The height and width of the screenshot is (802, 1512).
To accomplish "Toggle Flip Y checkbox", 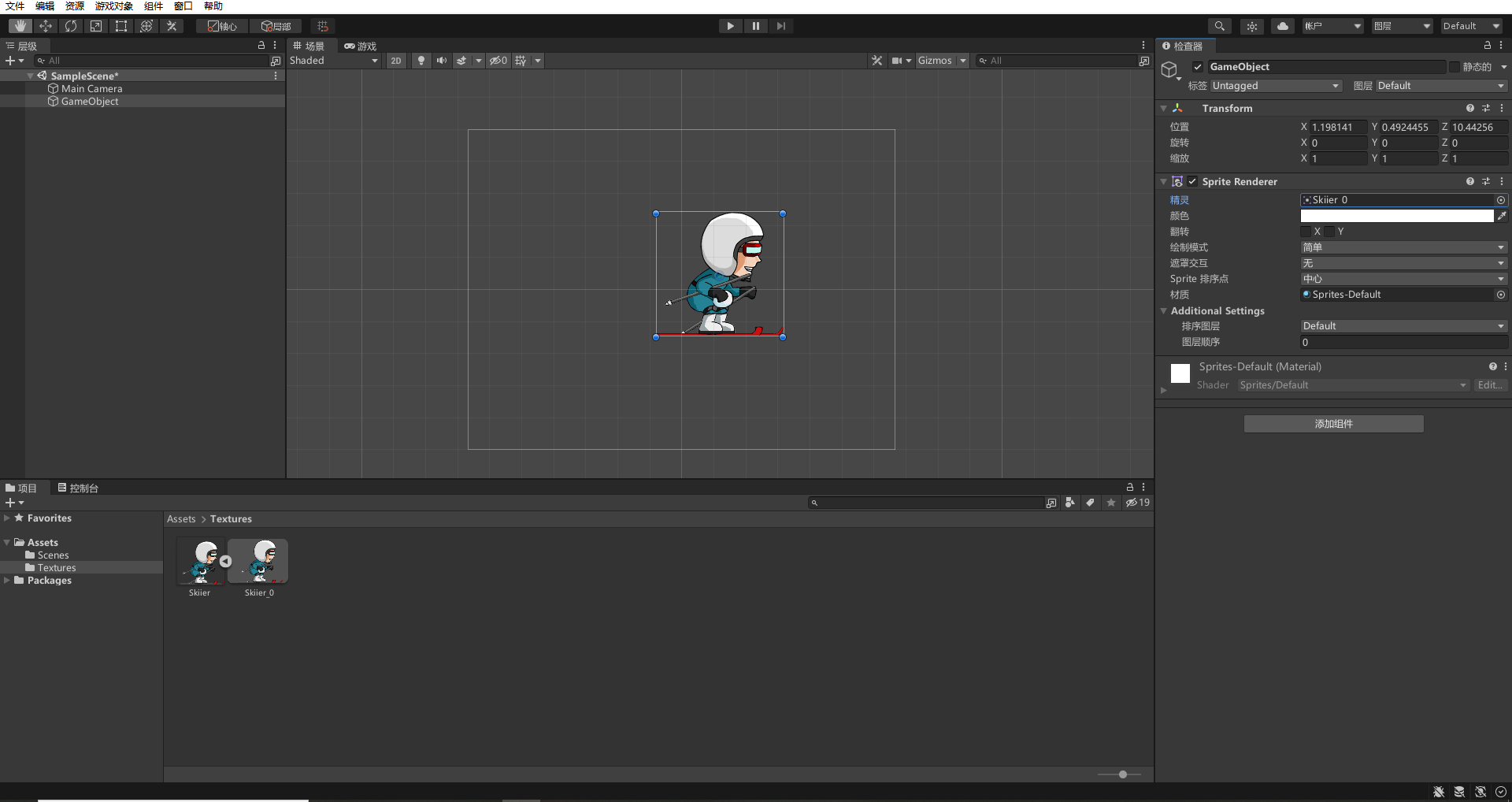I will 1330,232.
